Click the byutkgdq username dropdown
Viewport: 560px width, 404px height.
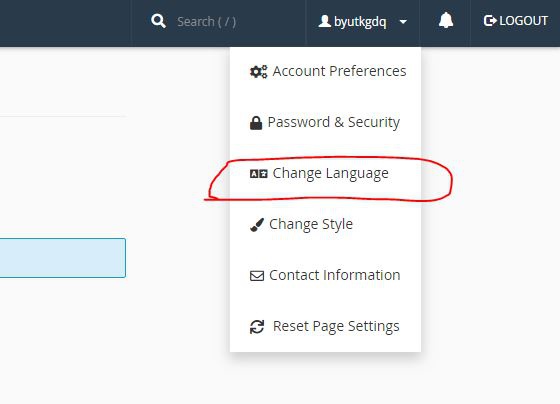[x=362, y=21]
